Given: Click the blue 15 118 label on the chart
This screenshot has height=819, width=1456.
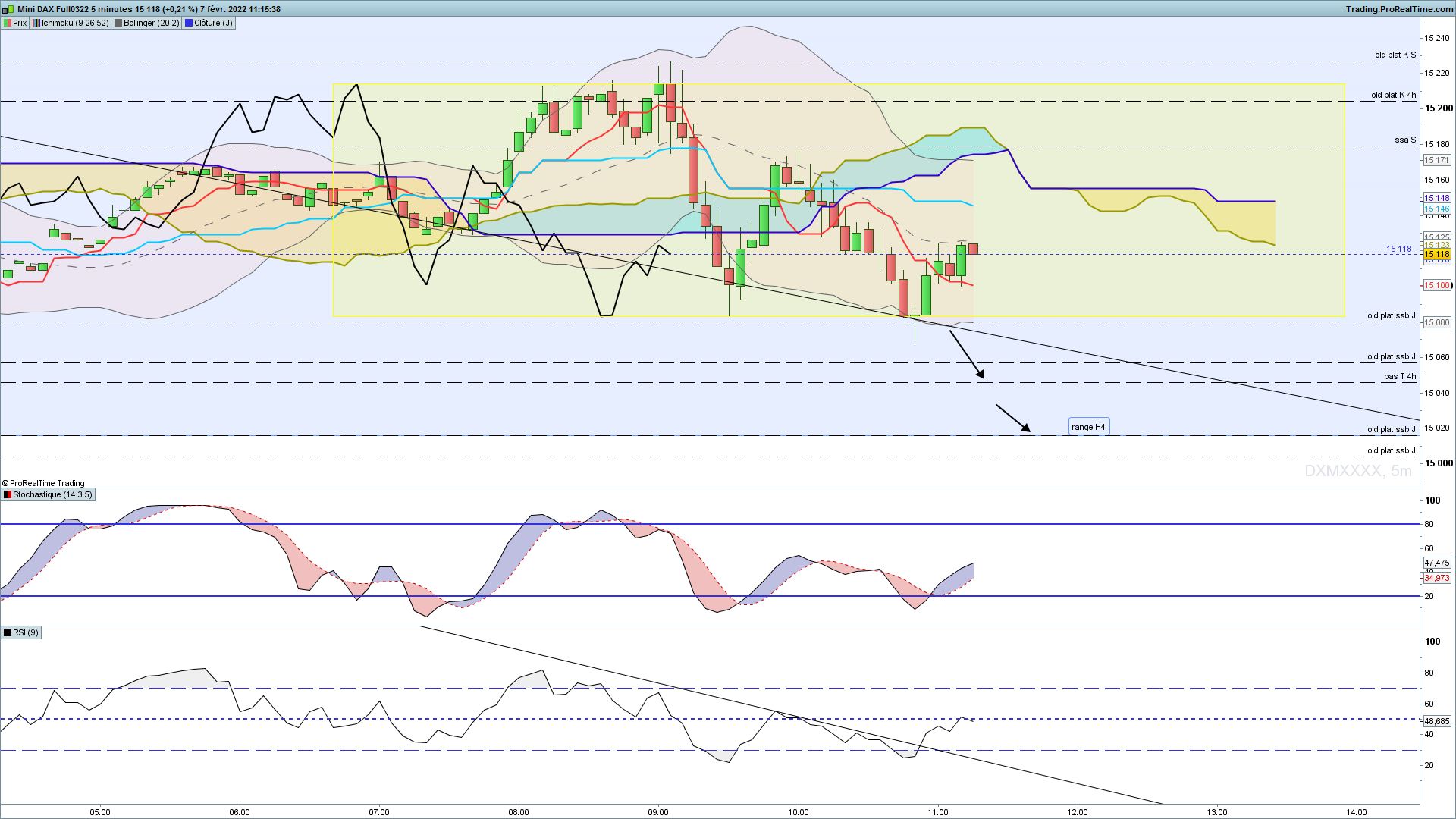Looking at the screenshot, I should tap(1399, 249).
